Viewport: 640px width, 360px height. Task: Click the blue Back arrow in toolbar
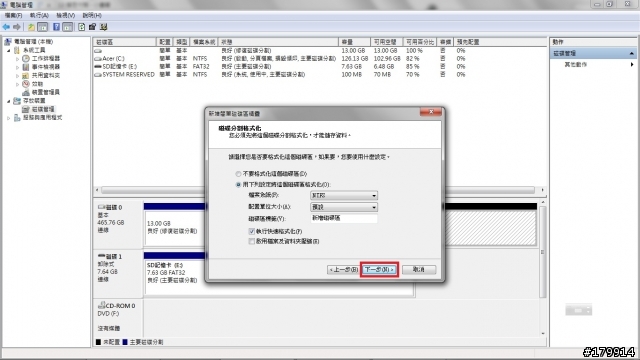(6, 27)
